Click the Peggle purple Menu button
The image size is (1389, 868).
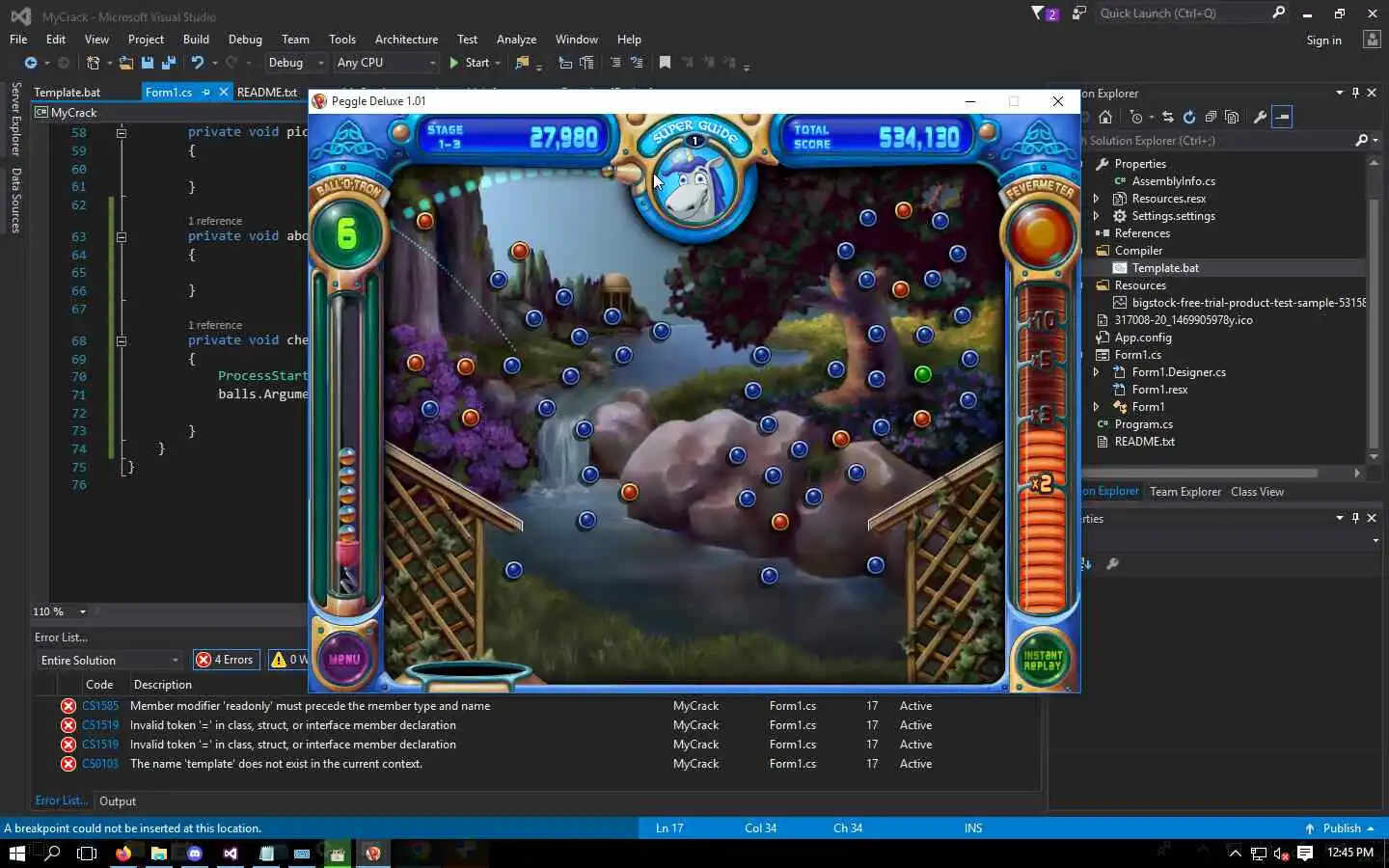344,659
